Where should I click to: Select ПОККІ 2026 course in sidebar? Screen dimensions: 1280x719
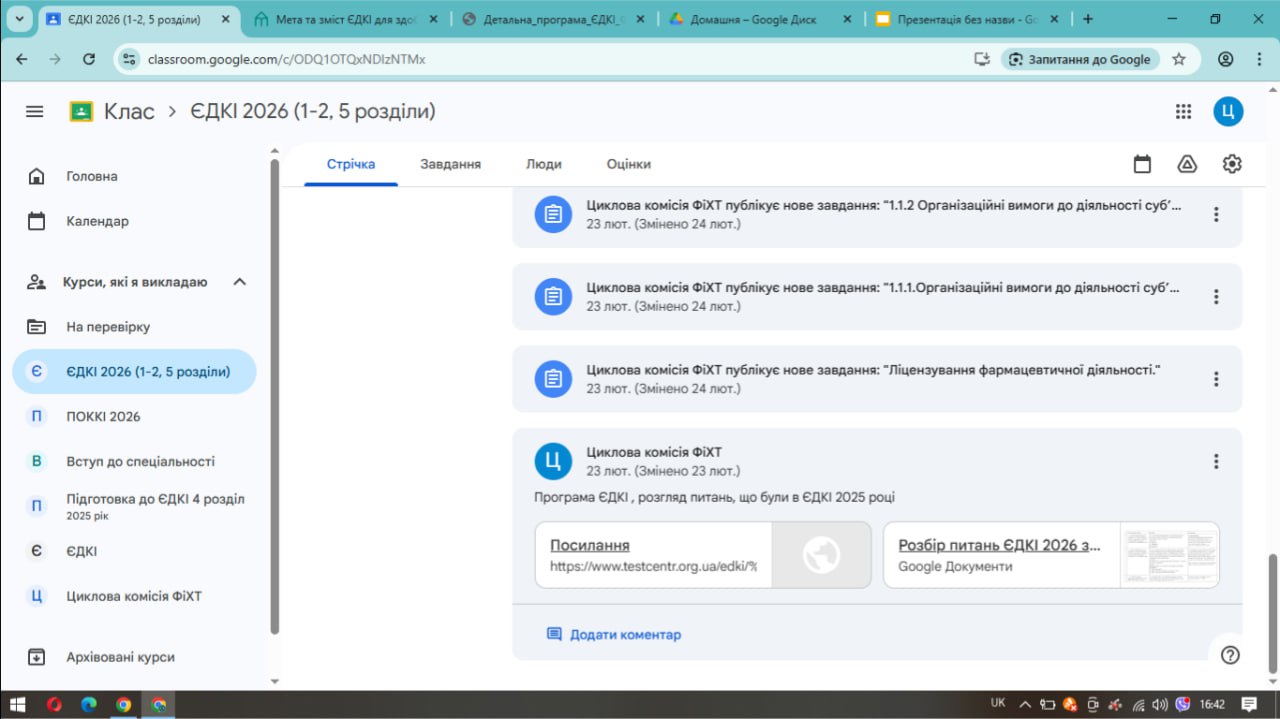tap(103, 417)
